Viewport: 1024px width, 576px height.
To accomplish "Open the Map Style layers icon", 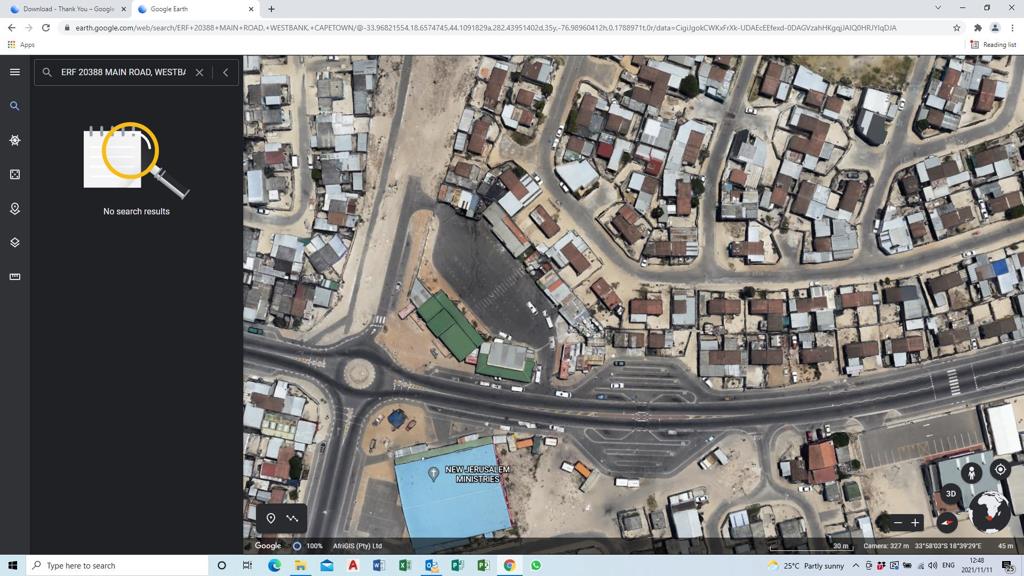I will pos(14,242).
